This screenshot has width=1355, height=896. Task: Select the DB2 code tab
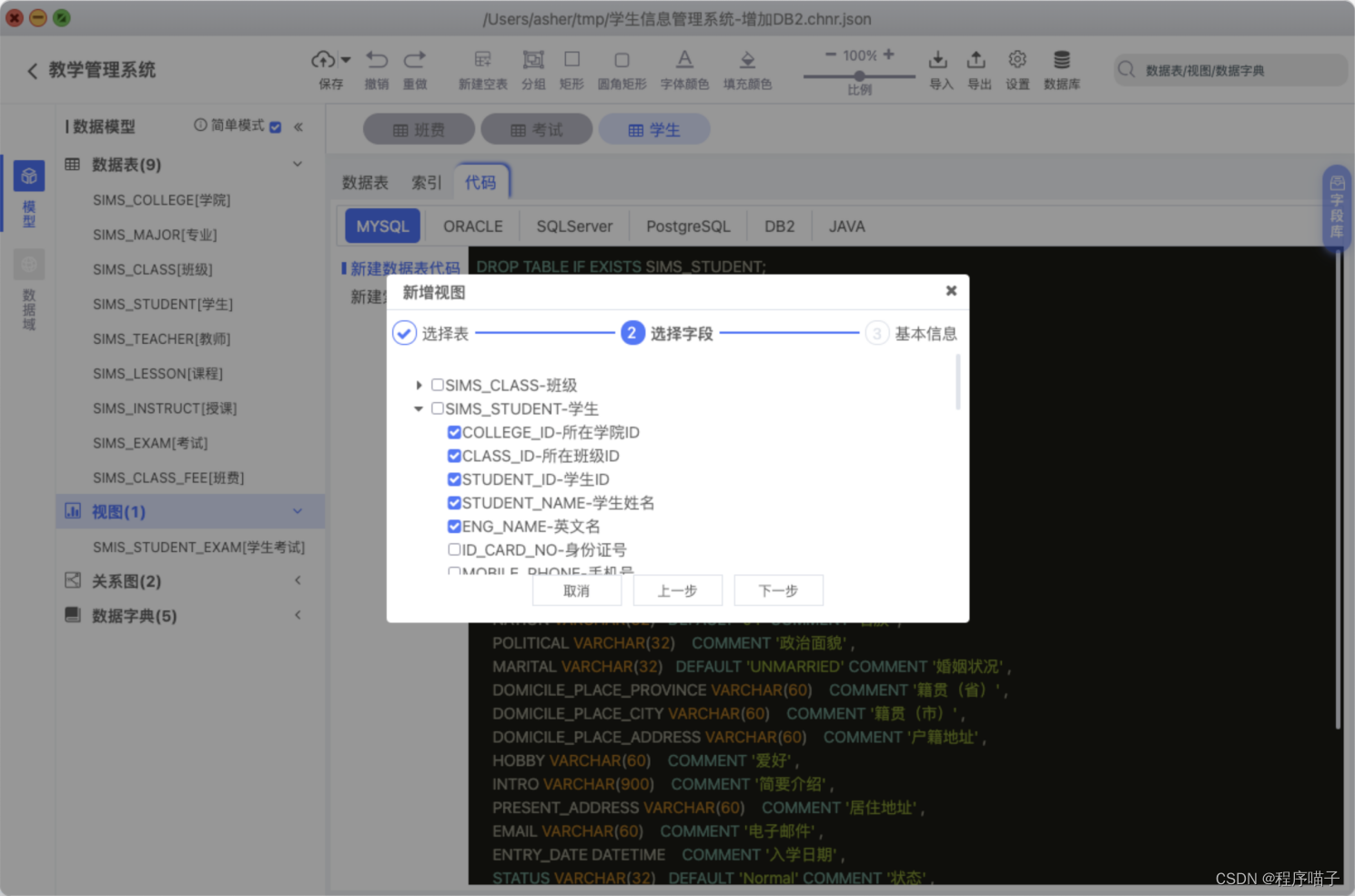[x=780, y=227]
